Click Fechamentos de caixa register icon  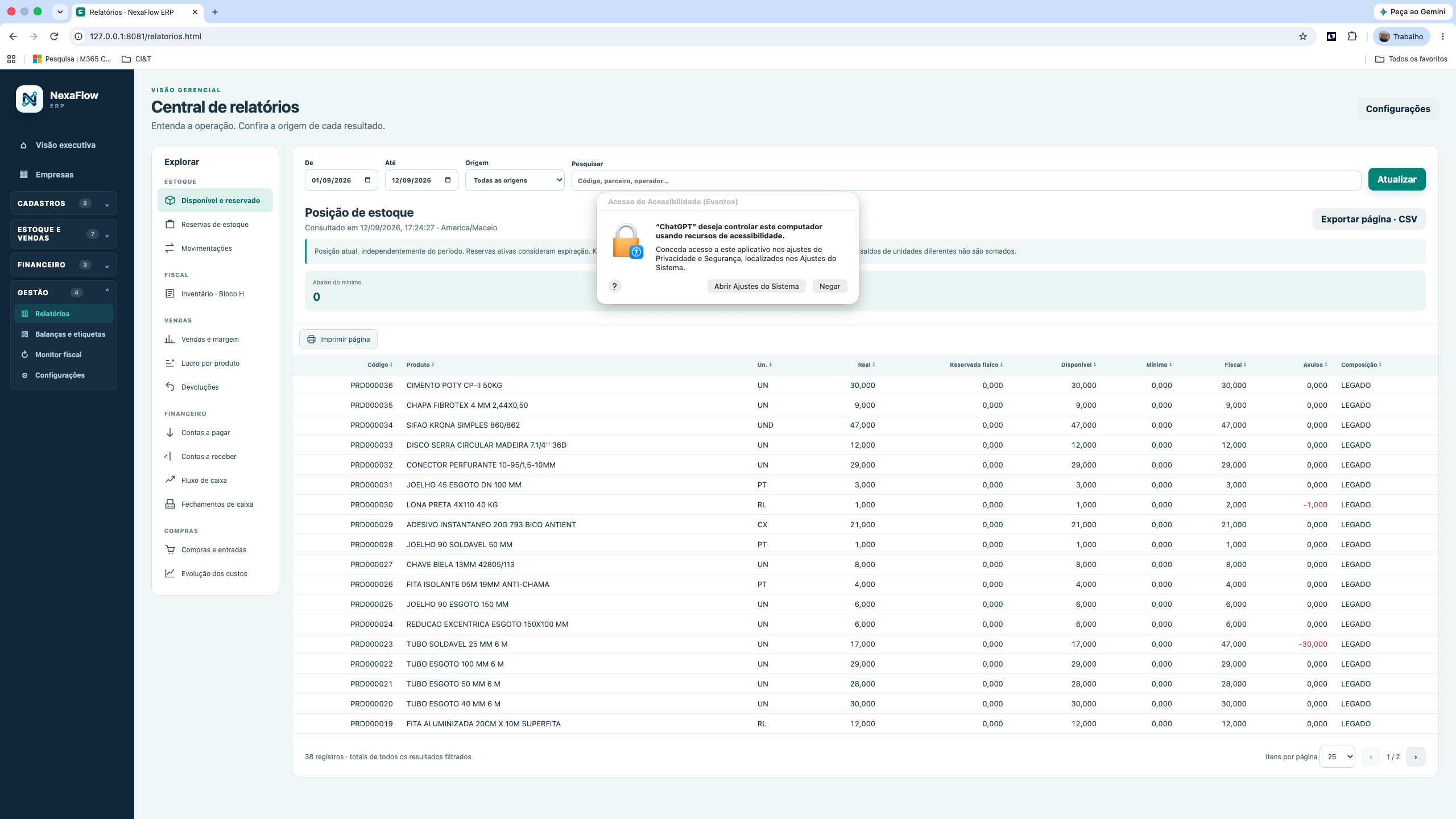[x=170, y=504]
